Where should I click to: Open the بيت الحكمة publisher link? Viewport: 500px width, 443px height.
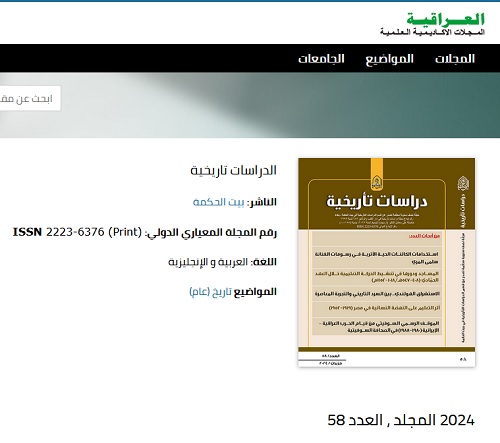[219, 202]
